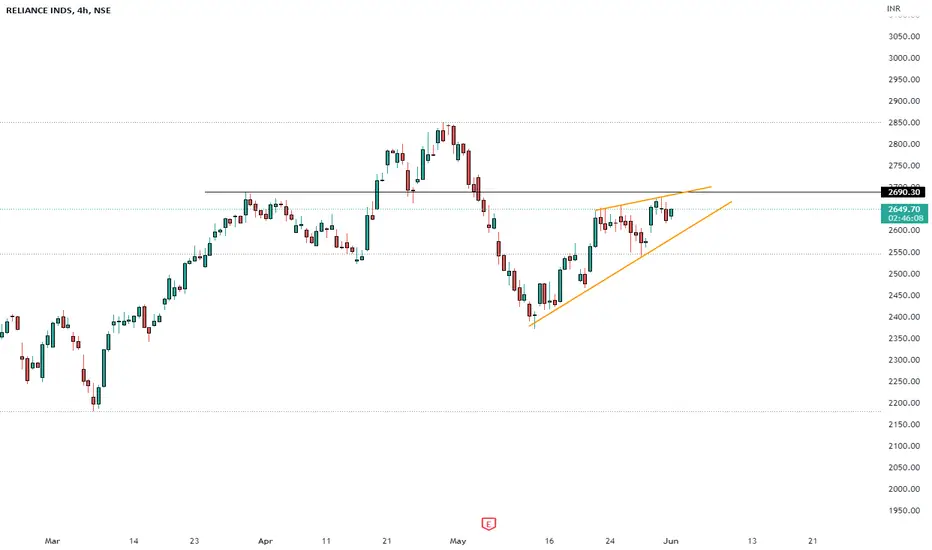
Task: Click the earnings 'E' marker icon
Action: coord(489,524)
